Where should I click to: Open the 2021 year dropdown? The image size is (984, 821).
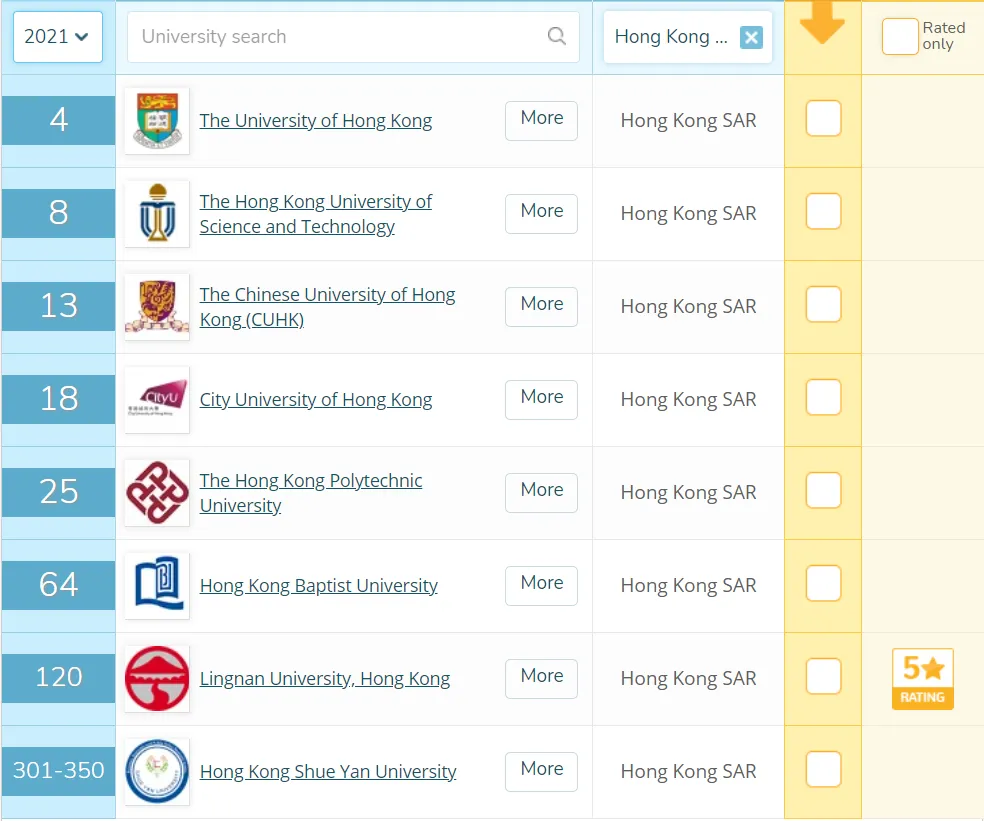[x=57, y=37]
